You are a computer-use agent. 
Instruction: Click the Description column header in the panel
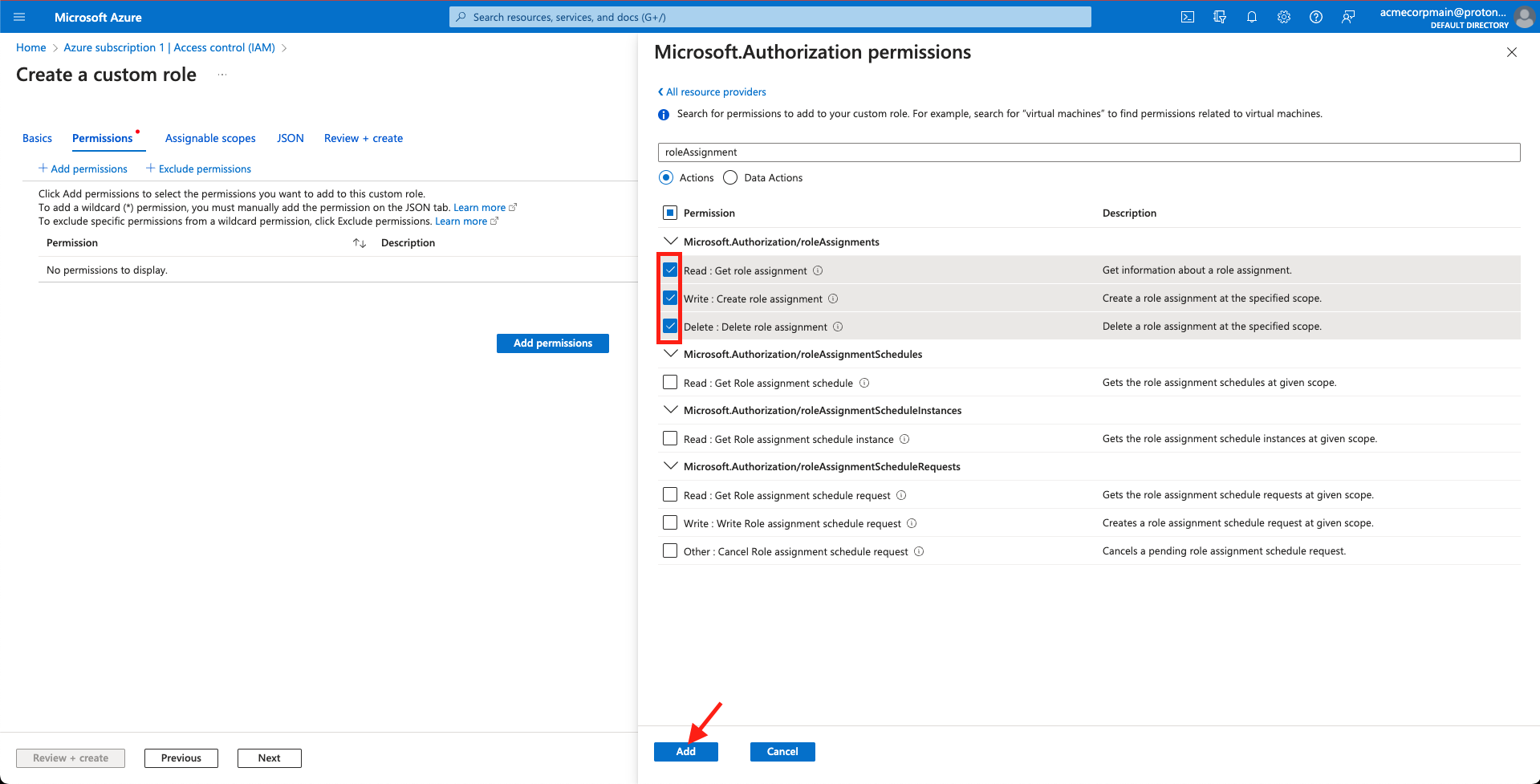(1129, 213)
